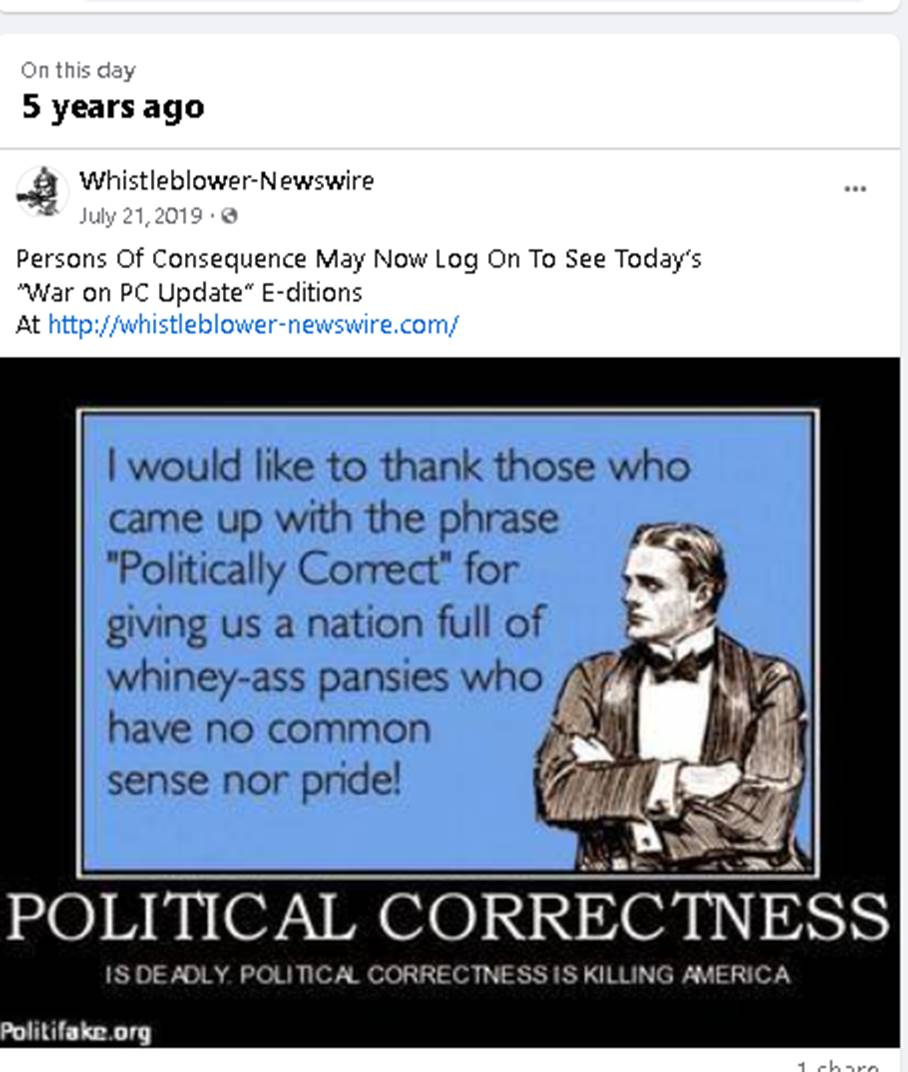
Task: Click the Politifake.org watermark
Action: coord(76,1032)
